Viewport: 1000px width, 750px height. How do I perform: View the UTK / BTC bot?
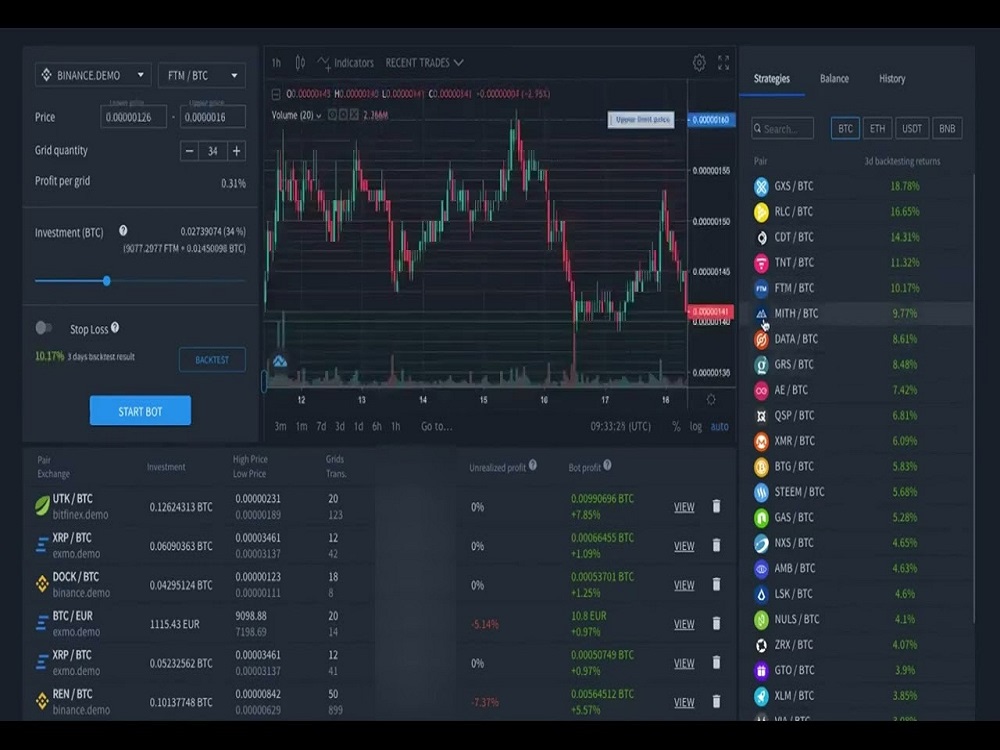[684, 507]
